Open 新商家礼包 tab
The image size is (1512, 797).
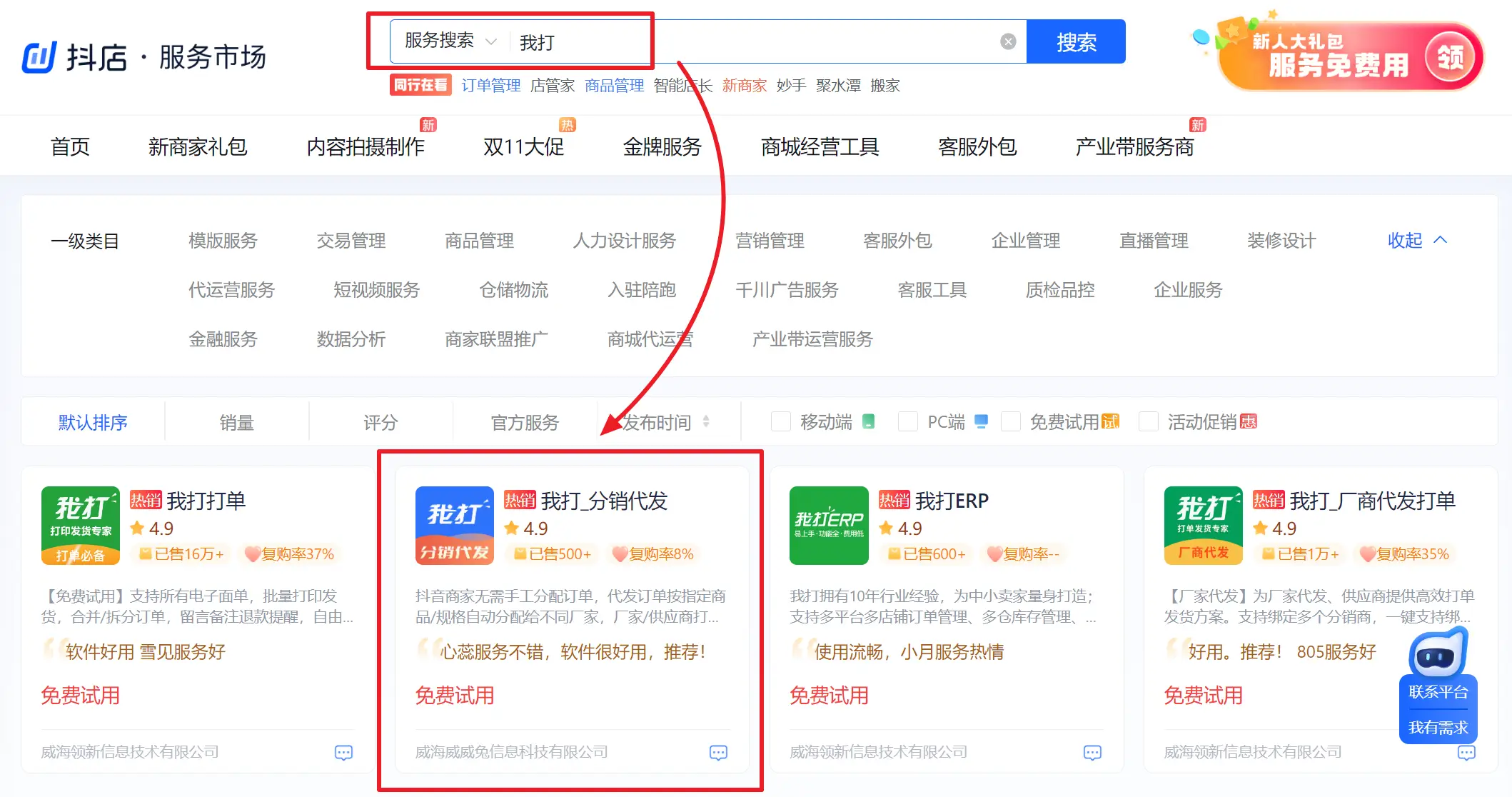pyautogui.click(x=198, y=147)
